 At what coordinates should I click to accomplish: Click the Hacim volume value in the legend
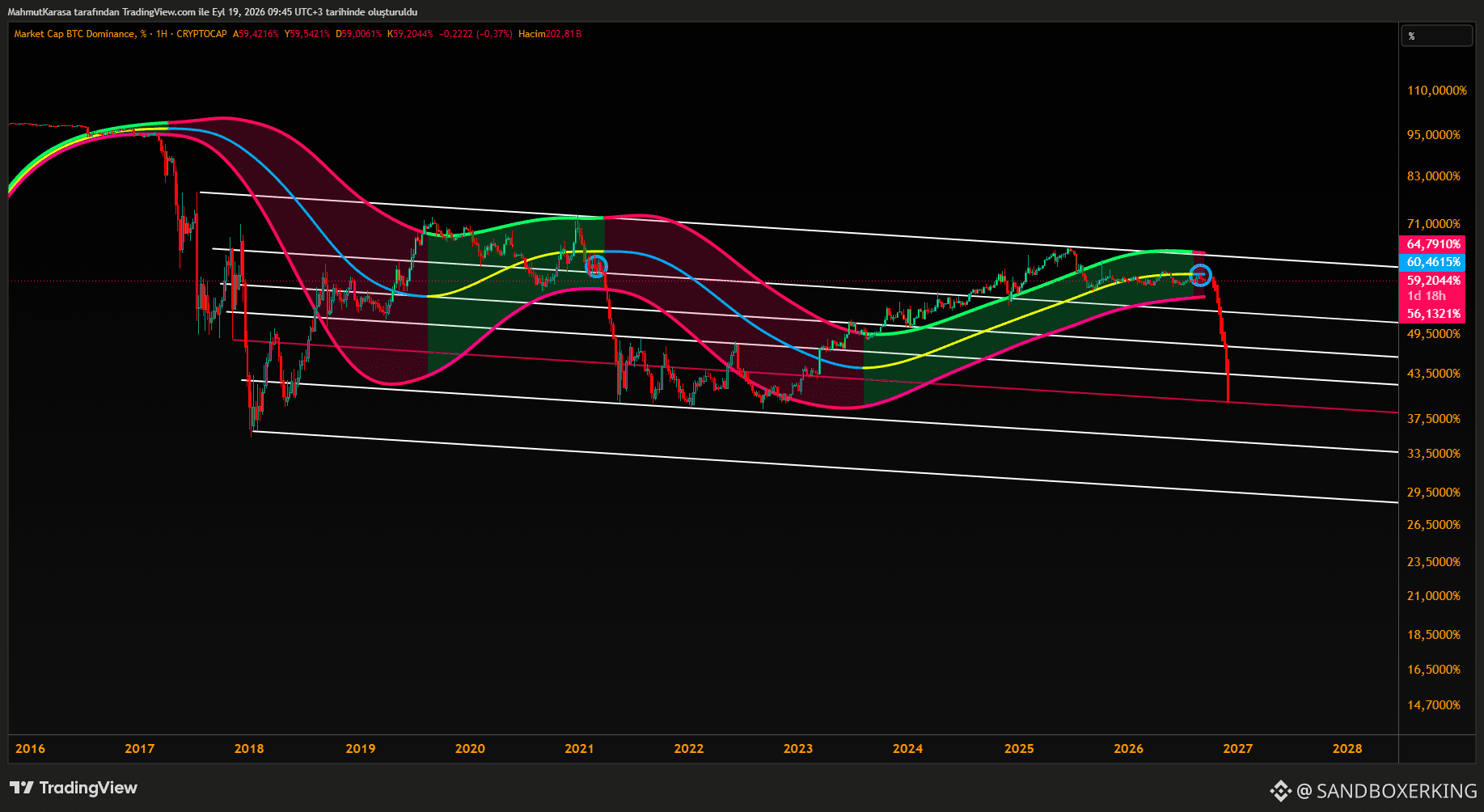pos(550,34)
